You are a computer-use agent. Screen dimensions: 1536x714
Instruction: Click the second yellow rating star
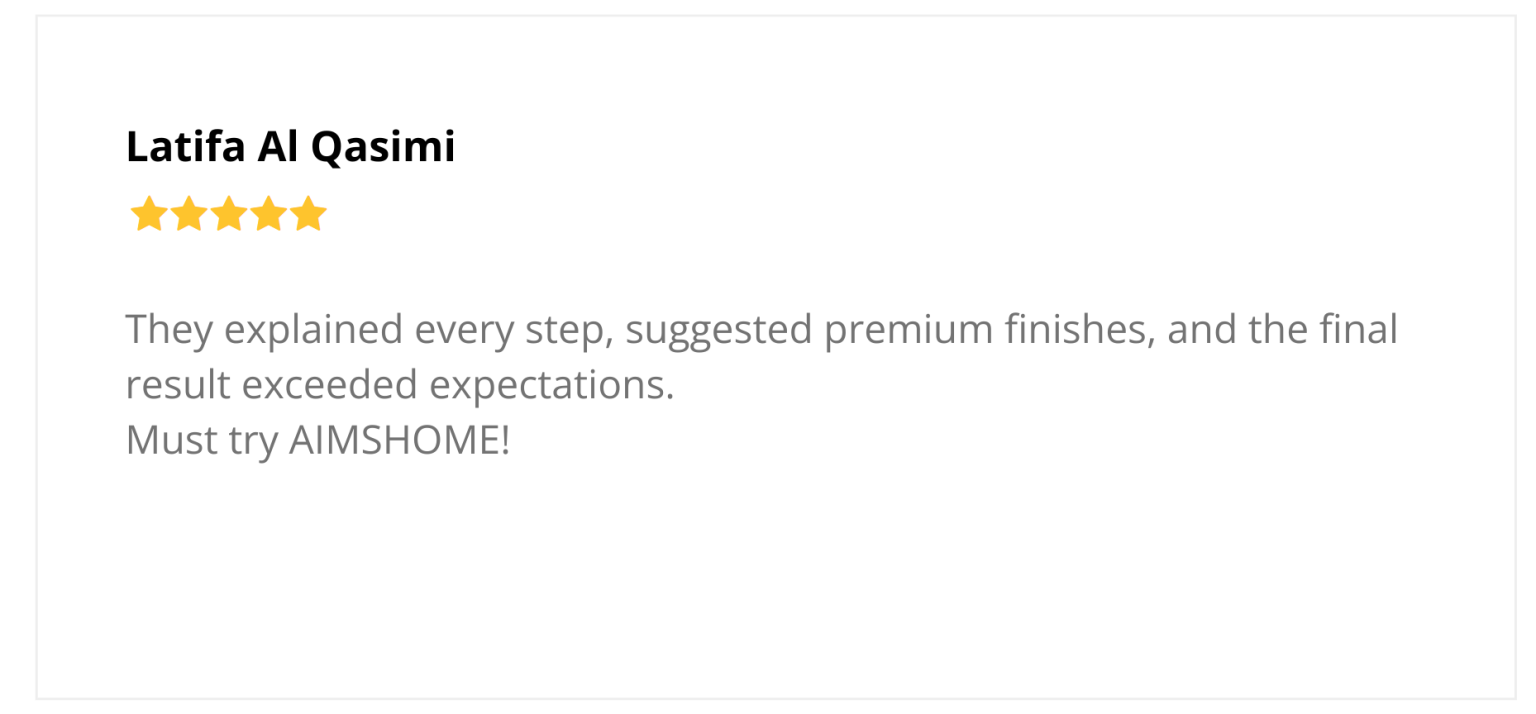[188, 214]
